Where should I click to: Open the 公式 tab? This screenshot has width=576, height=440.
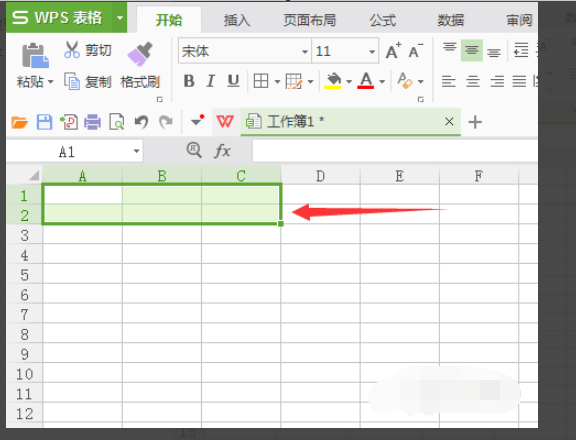(383, 20)
